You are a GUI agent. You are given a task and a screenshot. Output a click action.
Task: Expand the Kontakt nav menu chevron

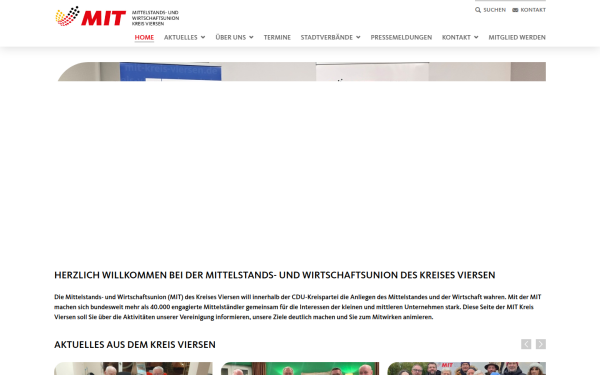pyautogui.click(x=476, y=37)
